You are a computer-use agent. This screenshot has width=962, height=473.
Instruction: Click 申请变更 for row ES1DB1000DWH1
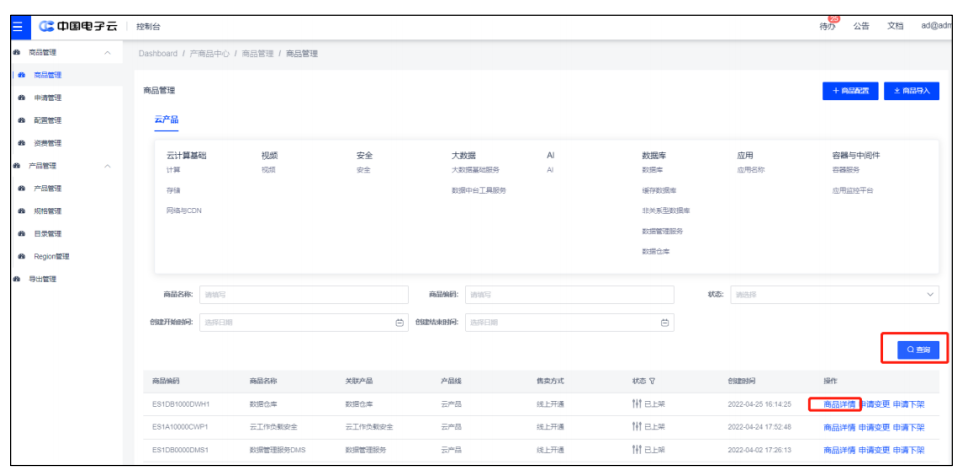coord(874,405)
